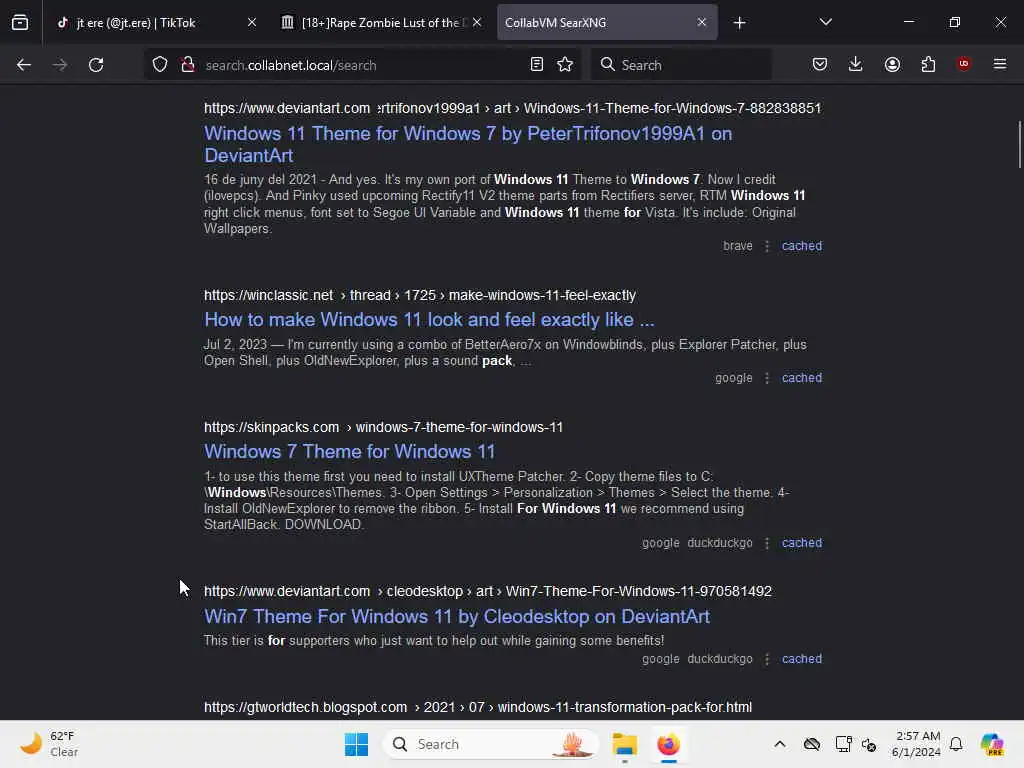Click the 'brave' engine label
Image resolution: width=1024 pixels, height=768 pixels.
tap(738, 246)
